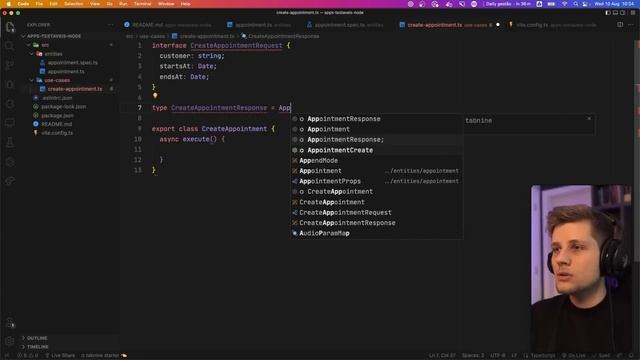The image size is (640, 360).
Task: Open the Code menu in menu bar
Action: click(x=23, y=4)
